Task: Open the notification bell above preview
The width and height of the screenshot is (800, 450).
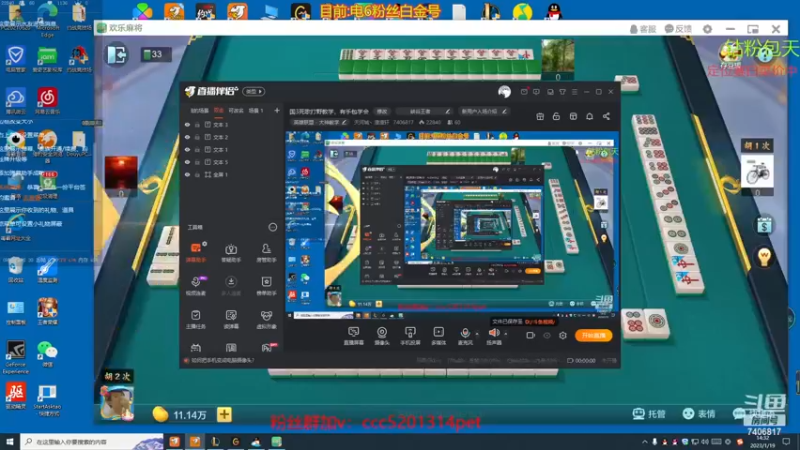Action: click(589, 116)
